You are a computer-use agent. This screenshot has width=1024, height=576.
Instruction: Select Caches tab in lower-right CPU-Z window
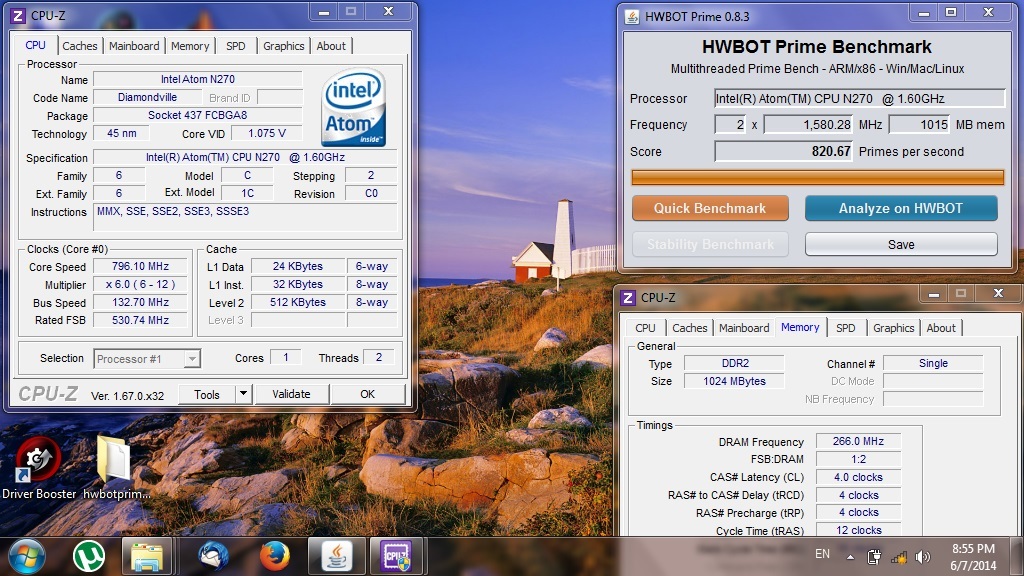click(x=690, y=328)
